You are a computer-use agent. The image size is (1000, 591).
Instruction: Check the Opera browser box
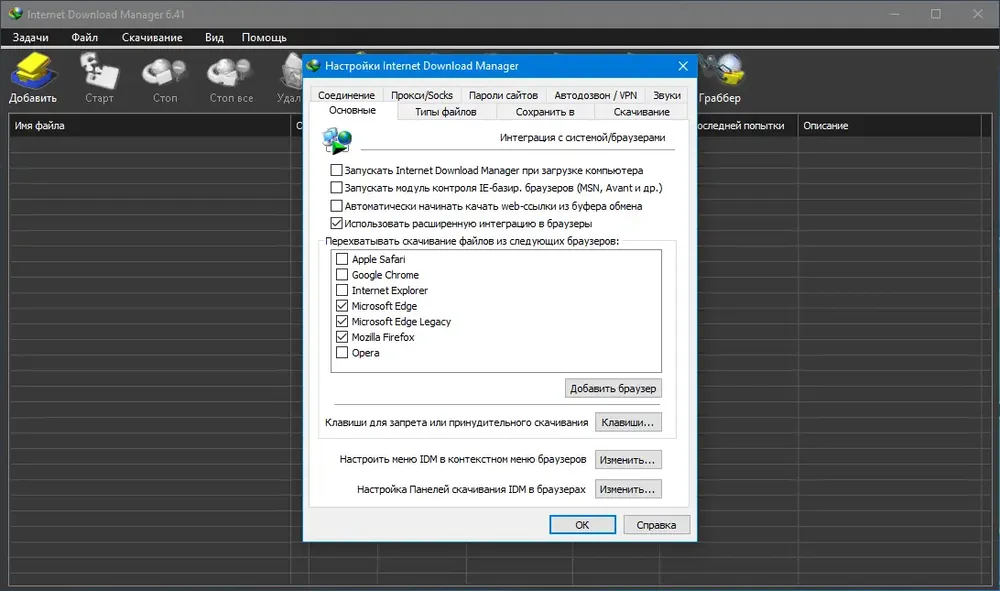[x=342, y=353]
